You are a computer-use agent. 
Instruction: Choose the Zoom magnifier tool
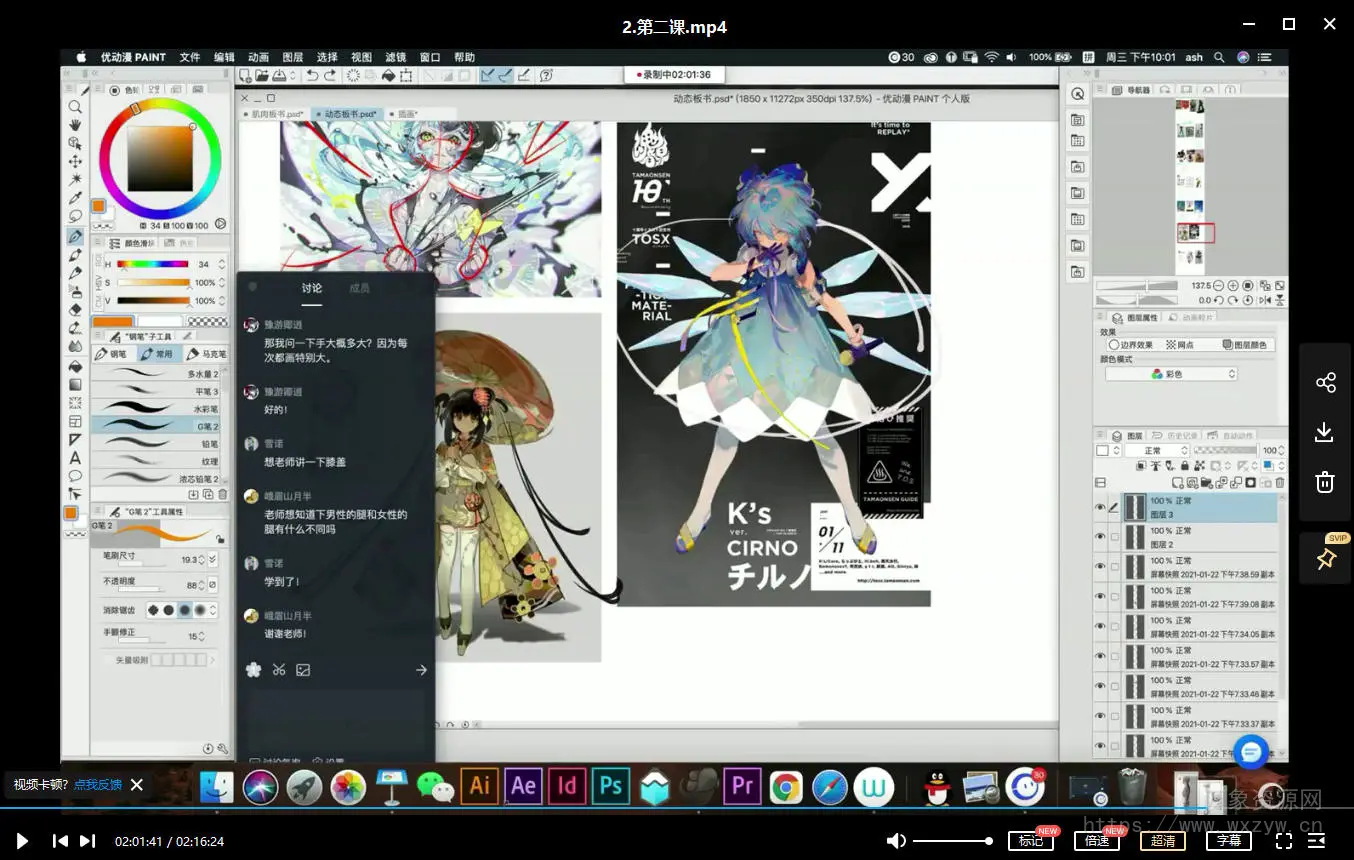tap(75, 107)
